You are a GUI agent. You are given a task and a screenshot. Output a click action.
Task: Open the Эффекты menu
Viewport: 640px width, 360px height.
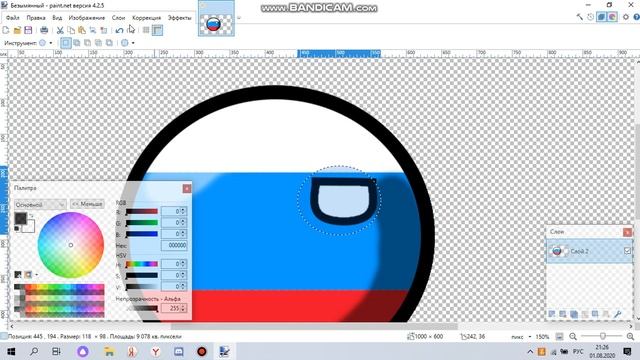[x=179, y=18]
